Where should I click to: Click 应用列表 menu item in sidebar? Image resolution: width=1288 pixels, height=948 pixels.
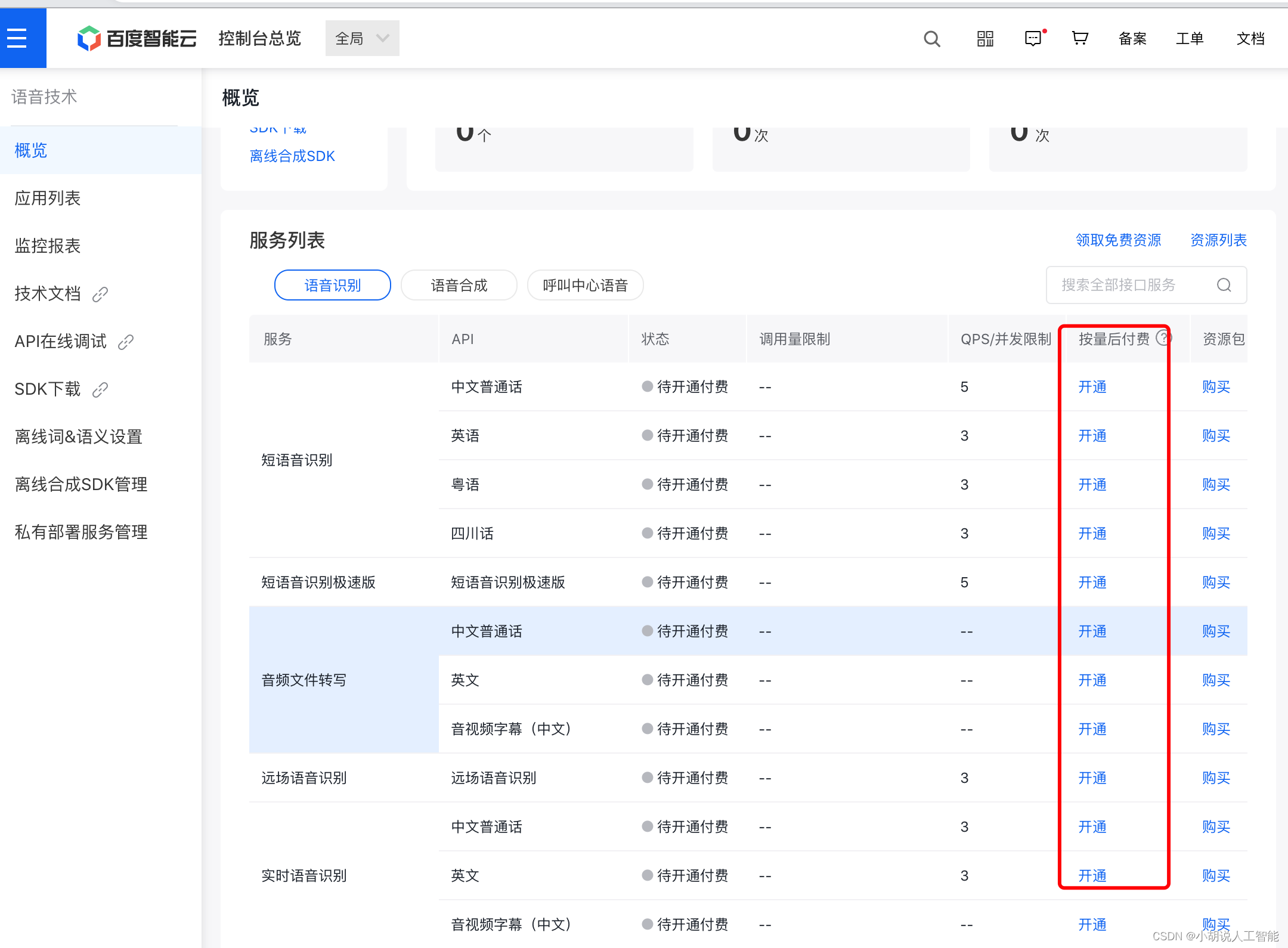pos(48,197)
